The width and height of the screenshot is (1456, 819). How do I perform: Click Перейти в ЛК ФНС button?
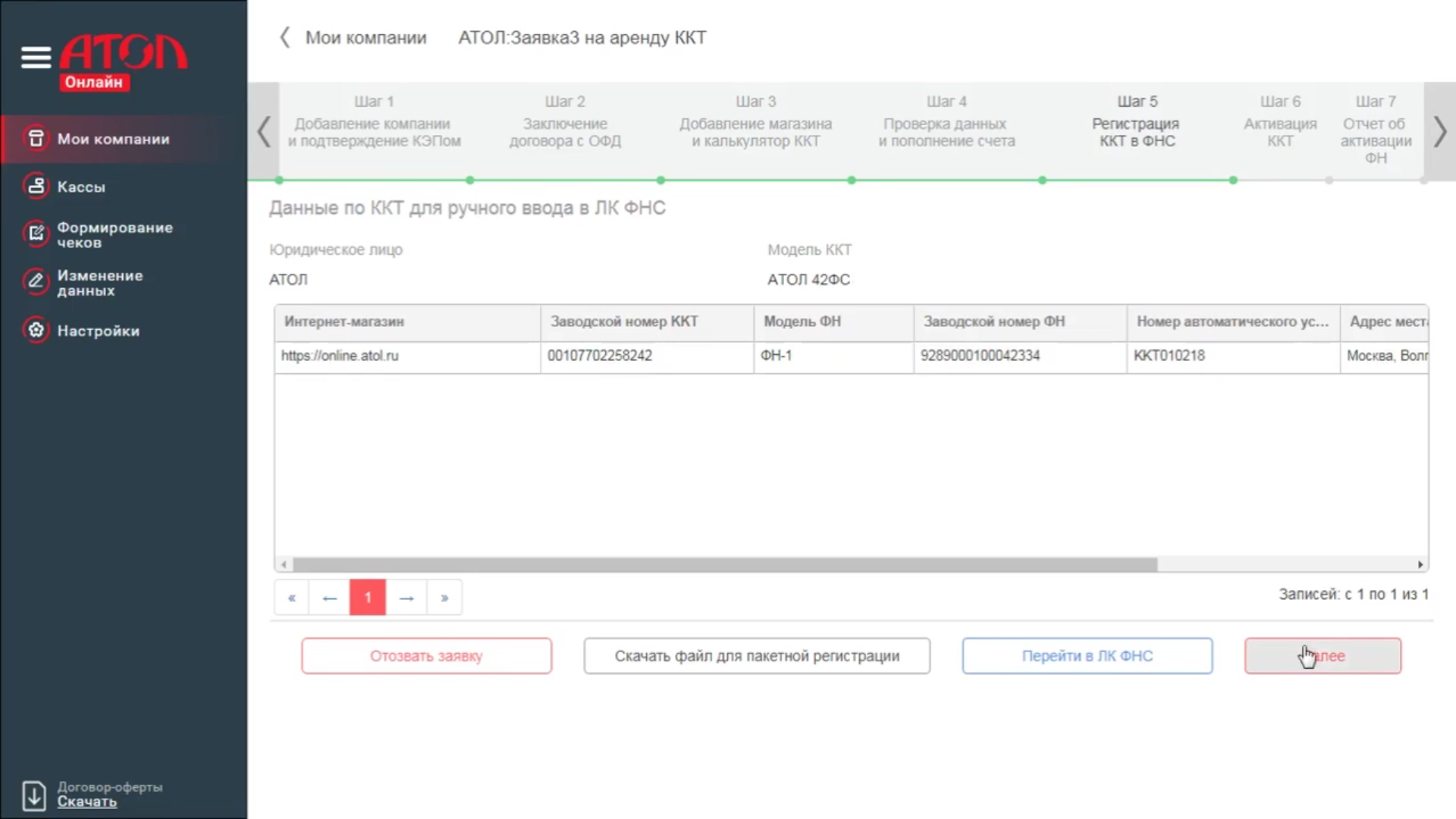(x=1087, y=656)
